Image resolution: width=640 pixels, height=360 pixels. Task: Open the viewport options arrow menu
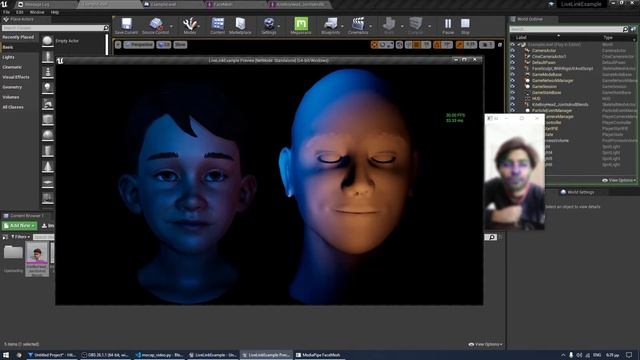tap(118, 44)
